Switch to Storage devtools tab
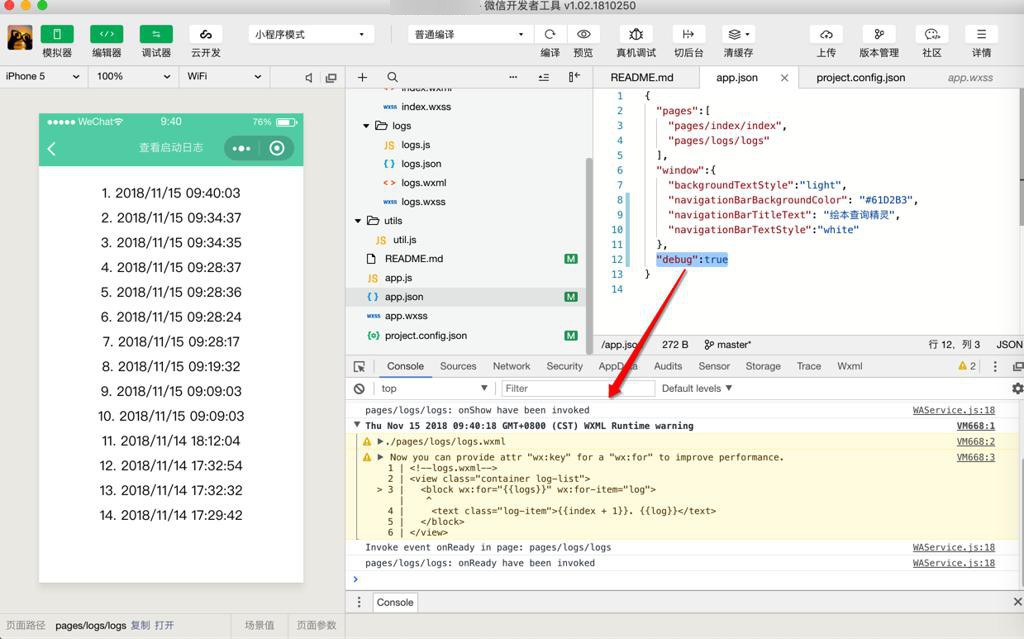The image size is (1024, 639). (x=763, y=366)
